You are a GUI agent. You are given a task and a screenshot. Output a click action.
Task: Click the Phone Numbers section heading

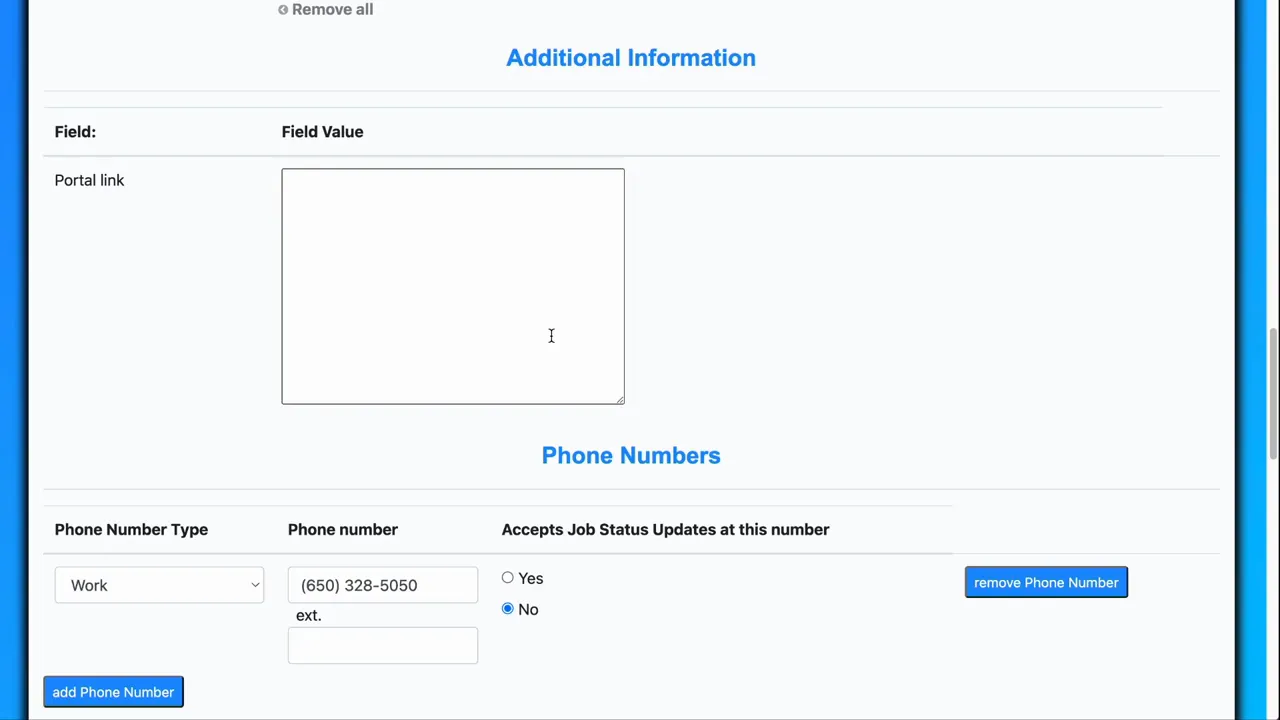coord(630,455)
